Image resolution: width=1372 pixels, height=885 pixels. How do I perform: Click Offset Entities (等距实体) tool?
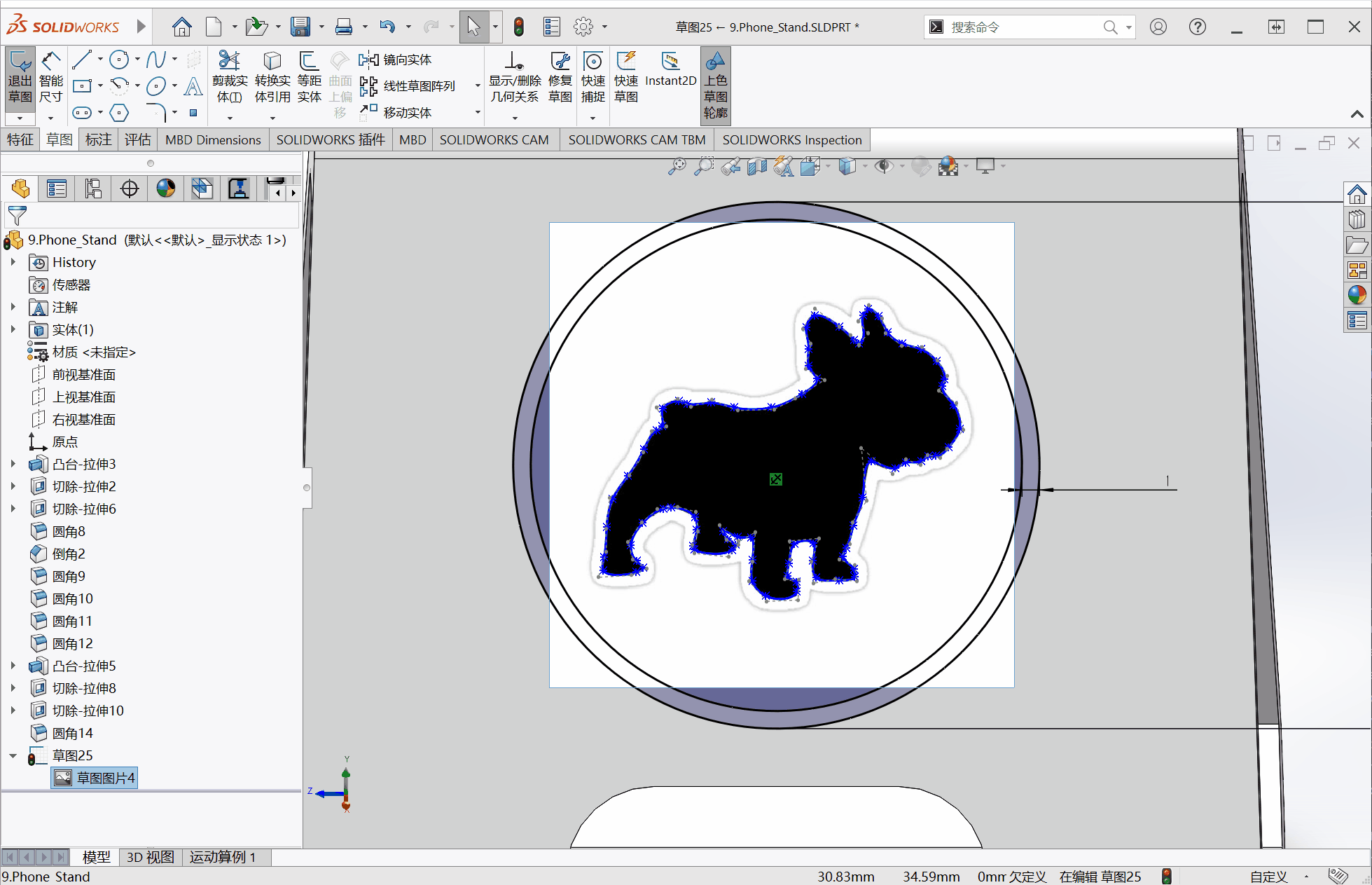pyautogui.click(x=309, y=77)
